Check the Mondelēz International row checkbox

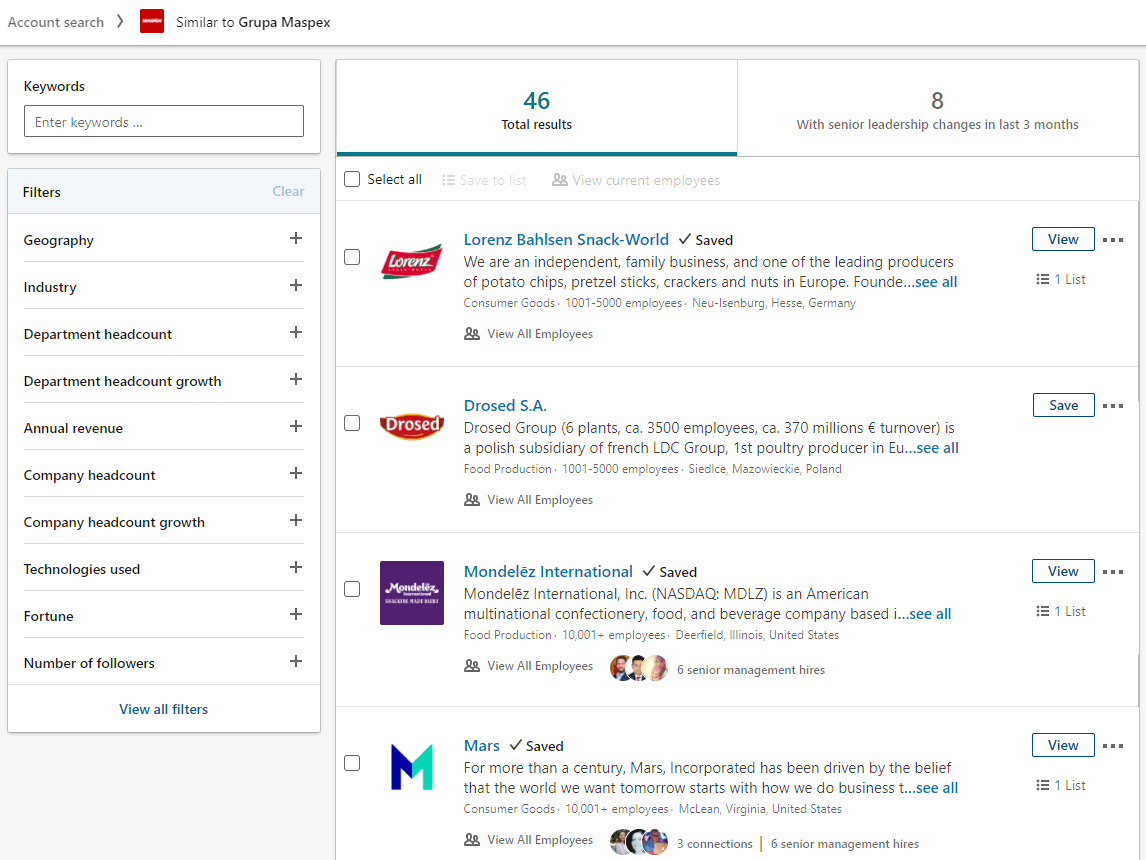tap(352, 589)
